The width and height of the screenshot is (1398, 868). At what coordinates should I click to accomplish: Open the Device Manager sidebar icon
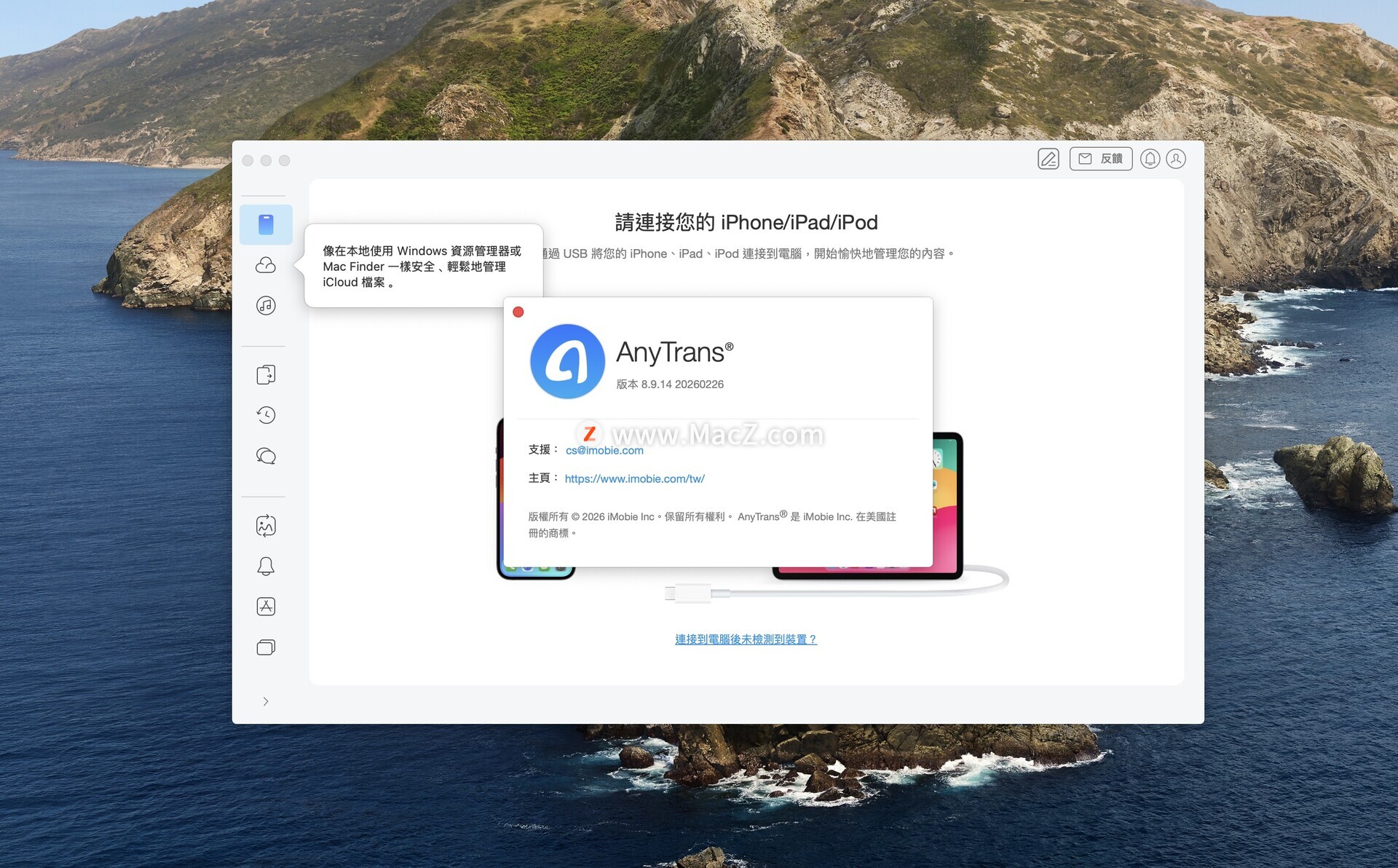266,224
